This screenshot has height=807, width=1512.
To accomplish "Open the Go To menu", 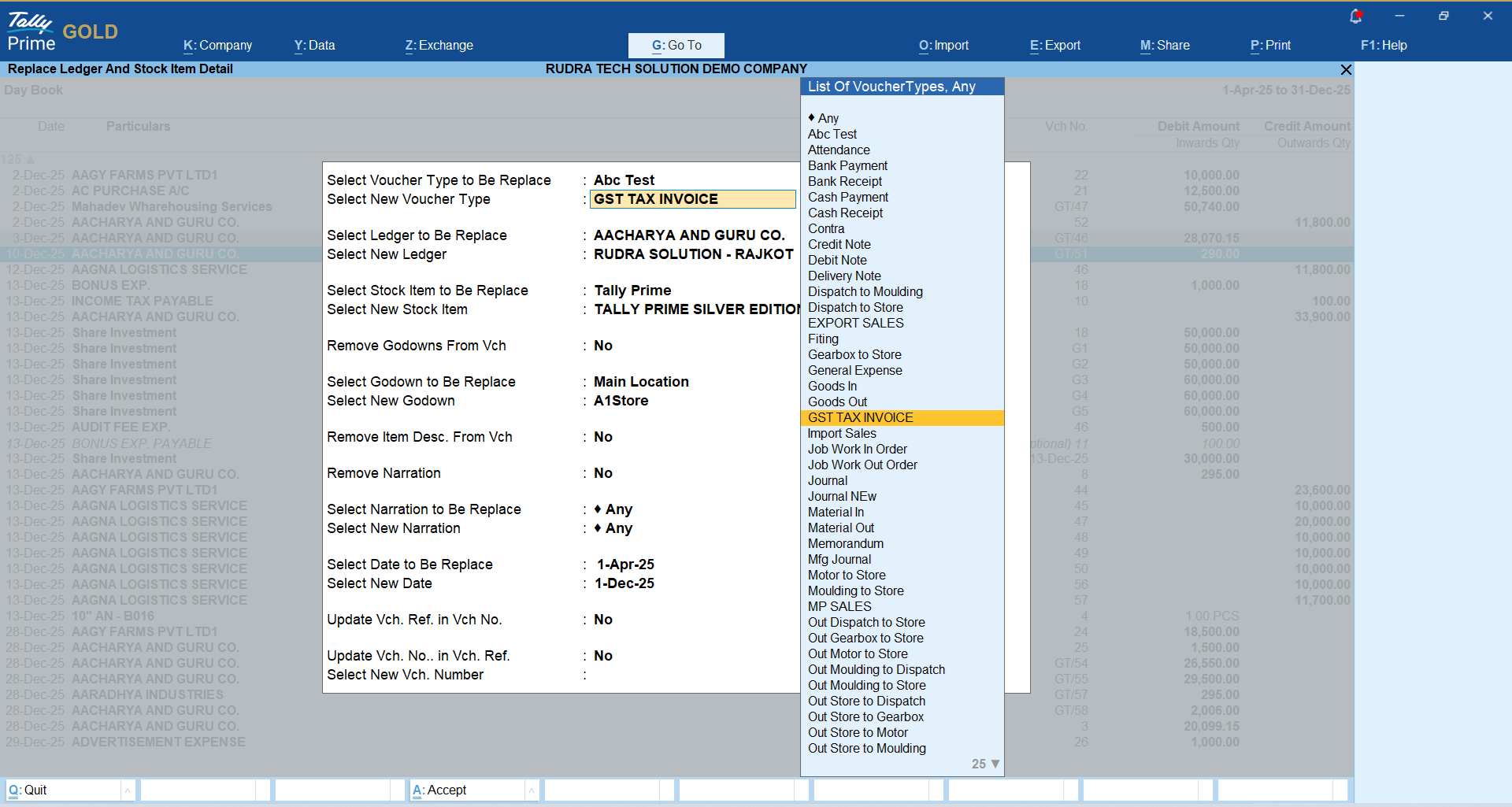I will point(676,46).
